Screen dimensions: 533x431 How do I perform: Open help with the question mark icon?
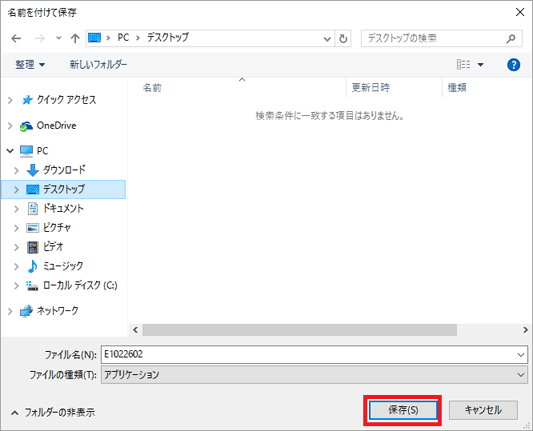tap(513, 65)
